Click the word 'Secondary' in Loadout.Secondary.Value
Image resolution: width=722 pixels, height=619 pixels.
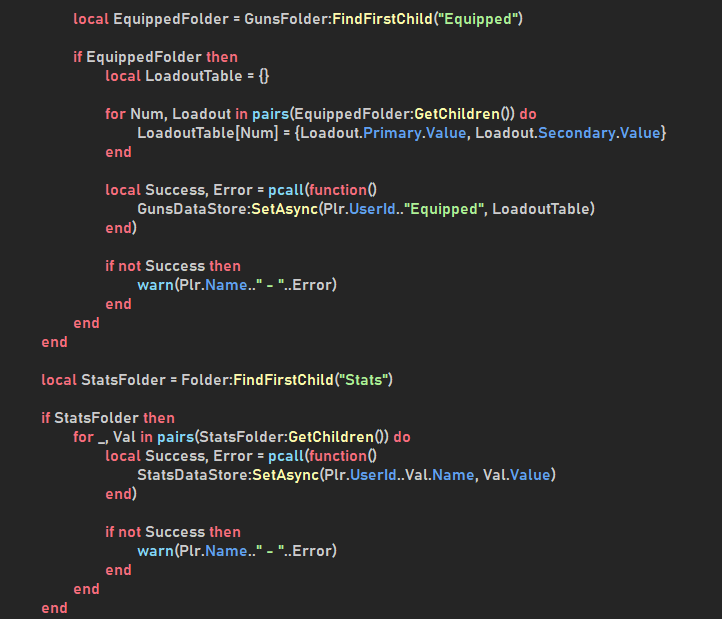(x=577, y=133)
